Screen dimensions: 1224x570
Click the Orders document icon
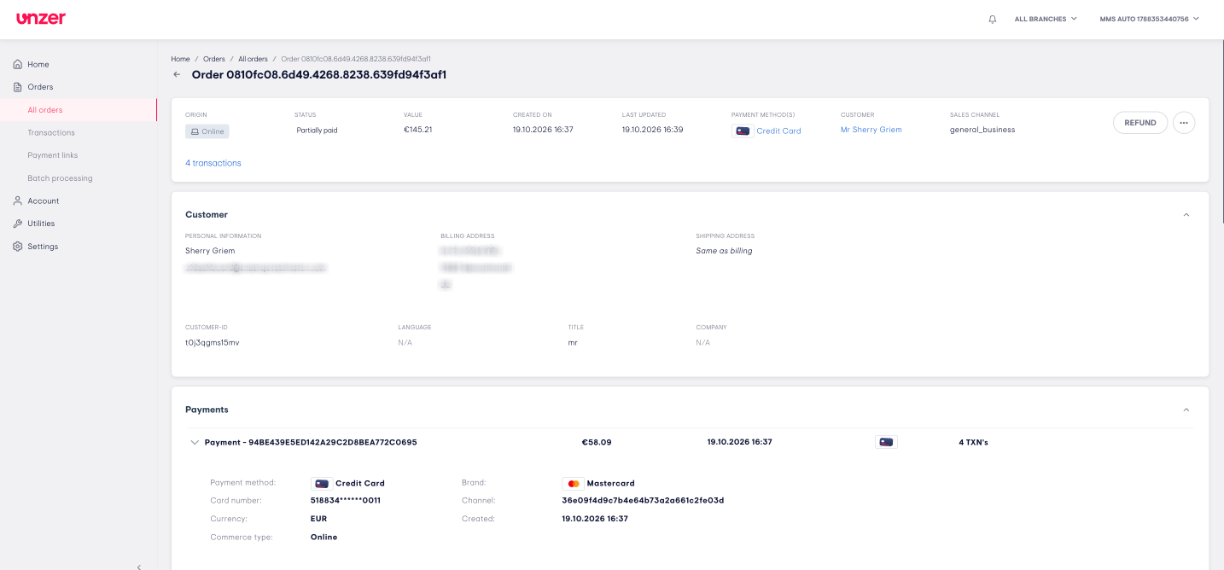pyautogui.click(x=18, y=87)
